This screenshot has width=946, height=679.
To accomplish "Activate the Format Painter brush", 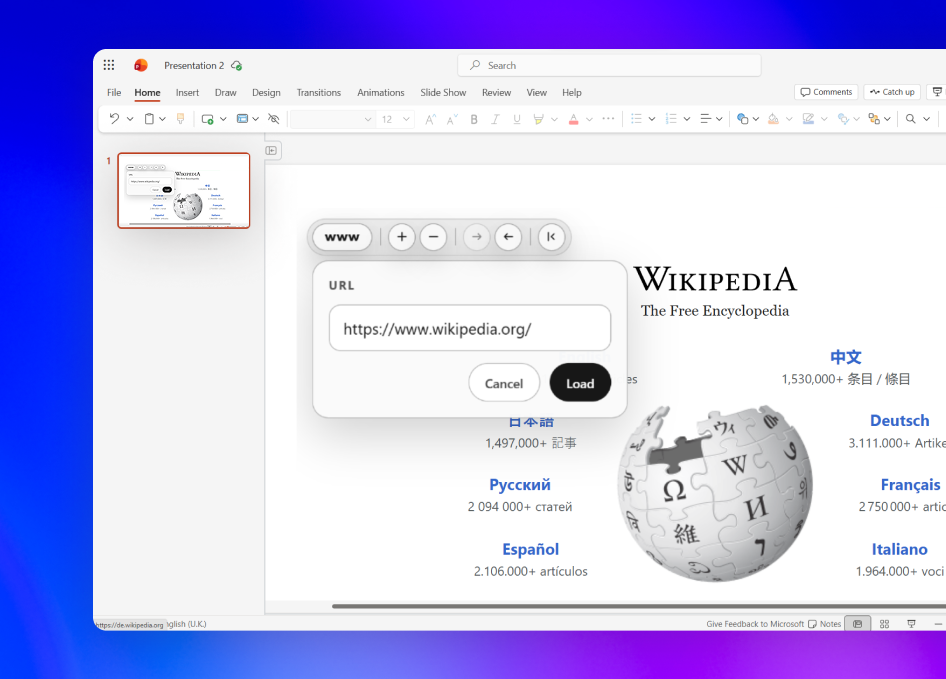I will pyautogui.click(x=180, y=119).
